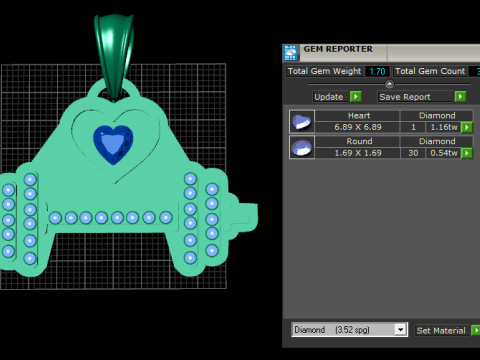Click the Save Report button
Image resolution: width=480 pixels, height=360 pixels.
click(x=416, y=97)
